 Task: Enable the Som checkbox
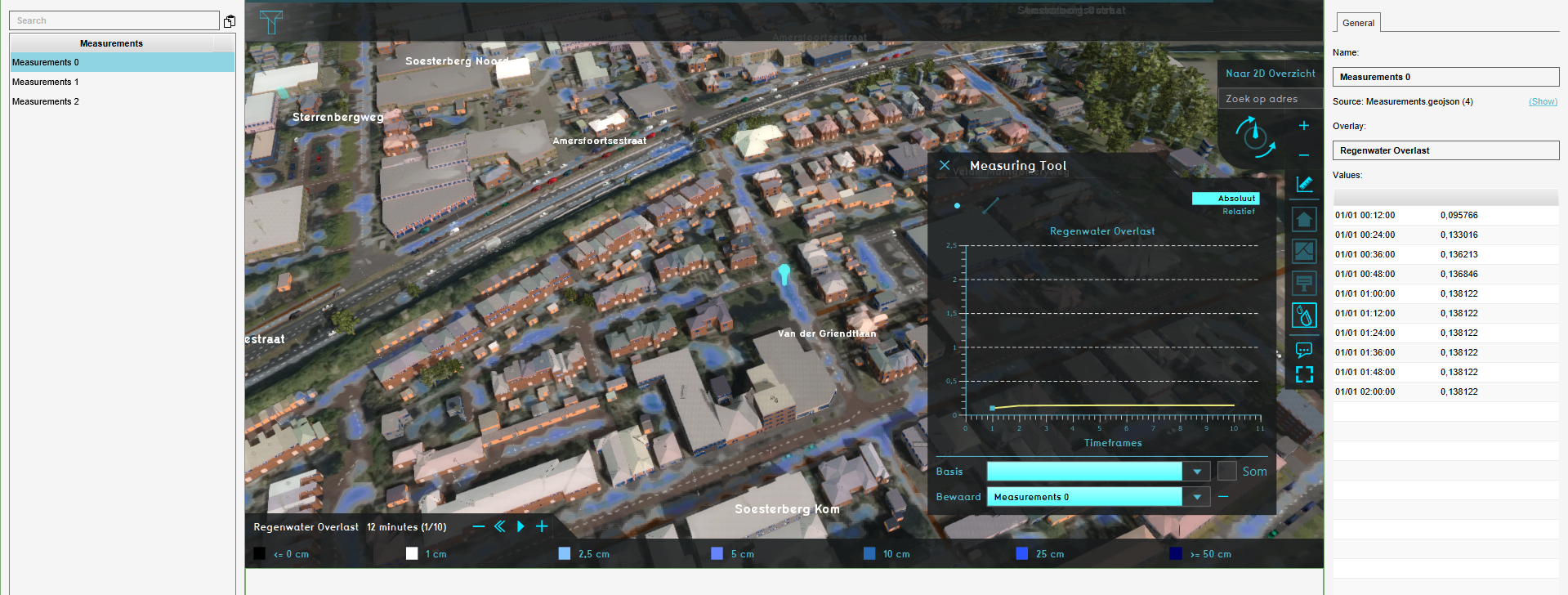(x=1226, y=472)
